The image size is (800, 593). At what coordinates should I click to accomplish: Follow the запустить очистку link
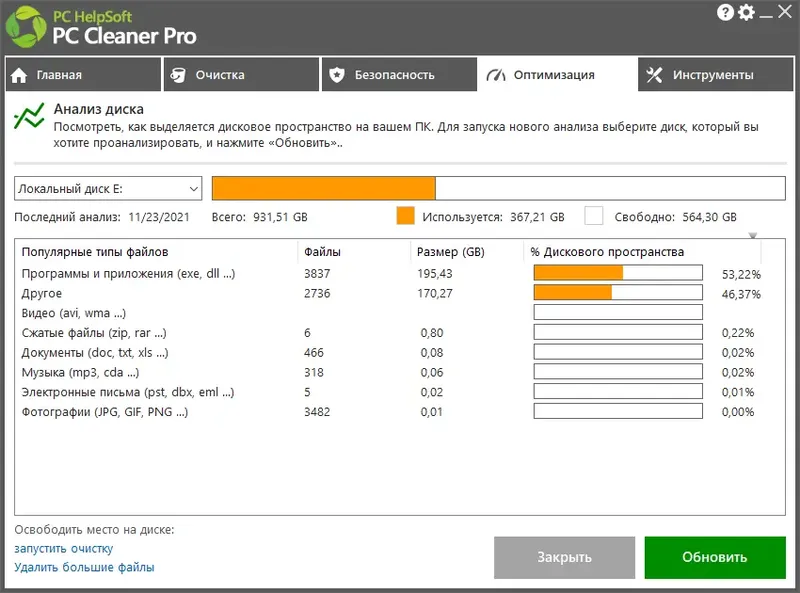click(x=64, y=549)
